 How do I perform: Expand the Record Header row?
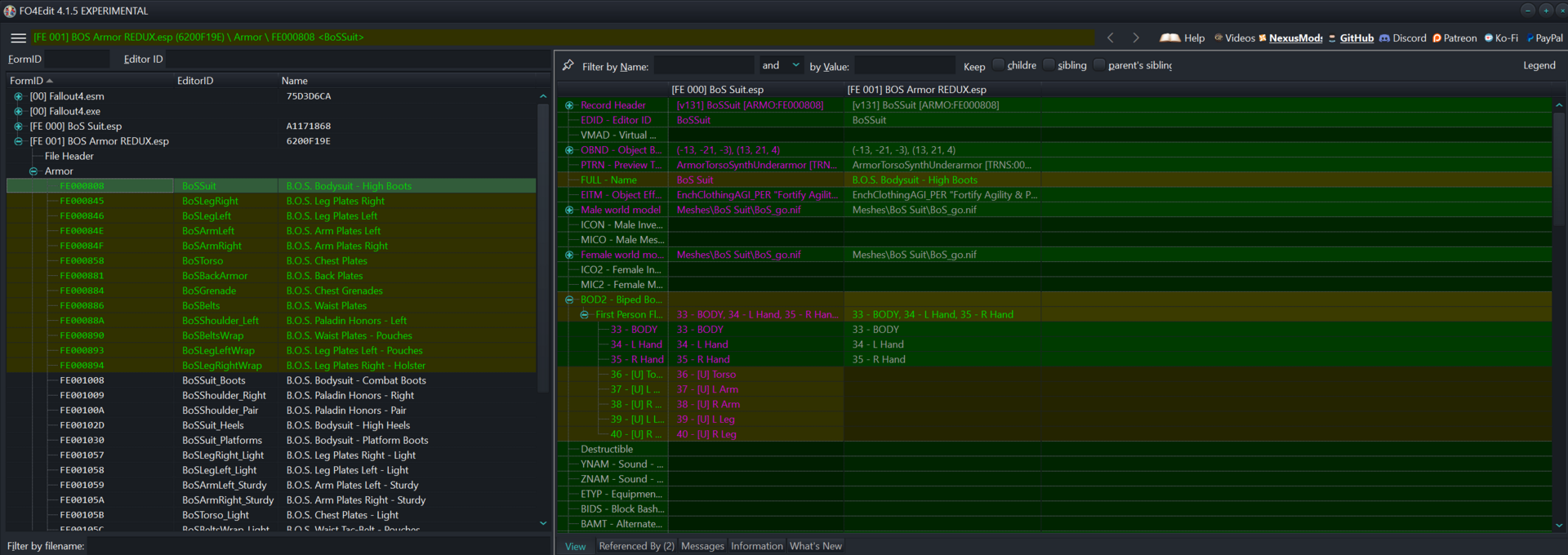569,105
